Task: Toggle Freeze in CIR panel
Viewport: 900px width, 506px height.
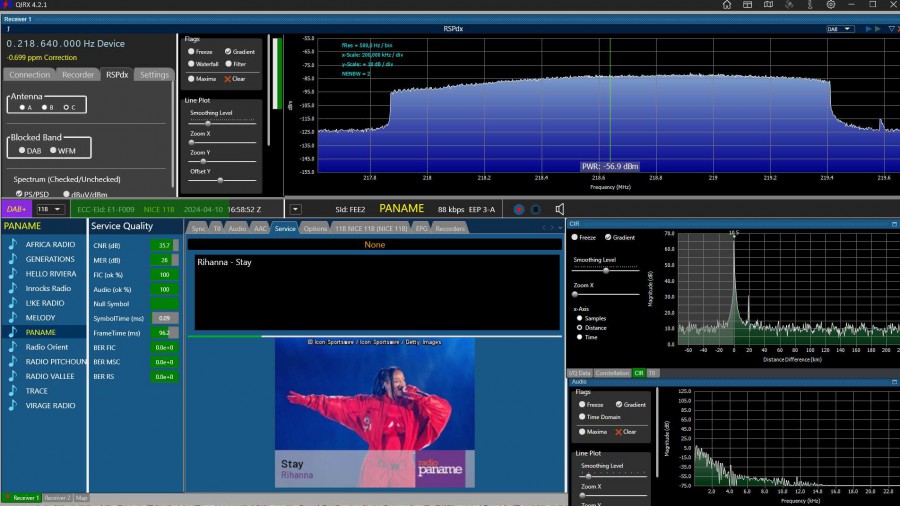Action: [575, 238]
